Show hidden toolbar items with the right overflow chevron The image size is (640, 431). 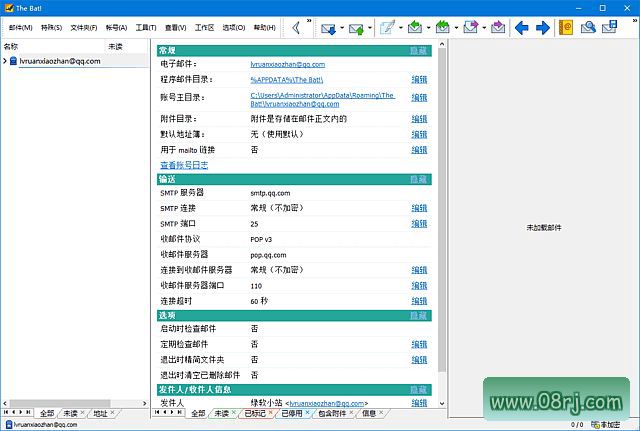pyautogui.click(x=634, y=20)
